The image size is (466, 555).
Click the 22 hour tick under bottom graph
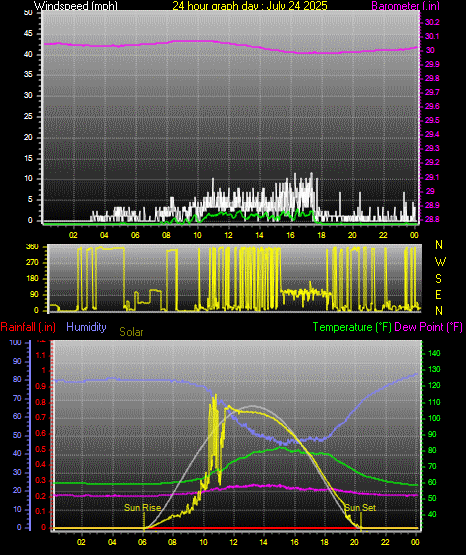click(385, 542)
